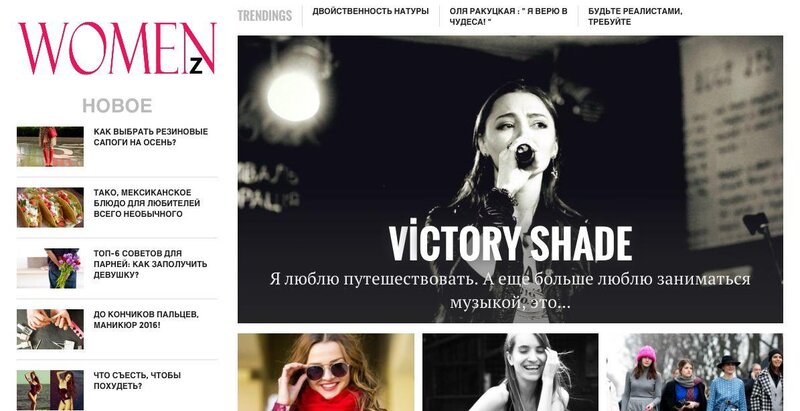The height and width of the screenshot is (411, 800).
Task: Open the rubber boots article thumbnail
Action: click(x=50, y=146)
